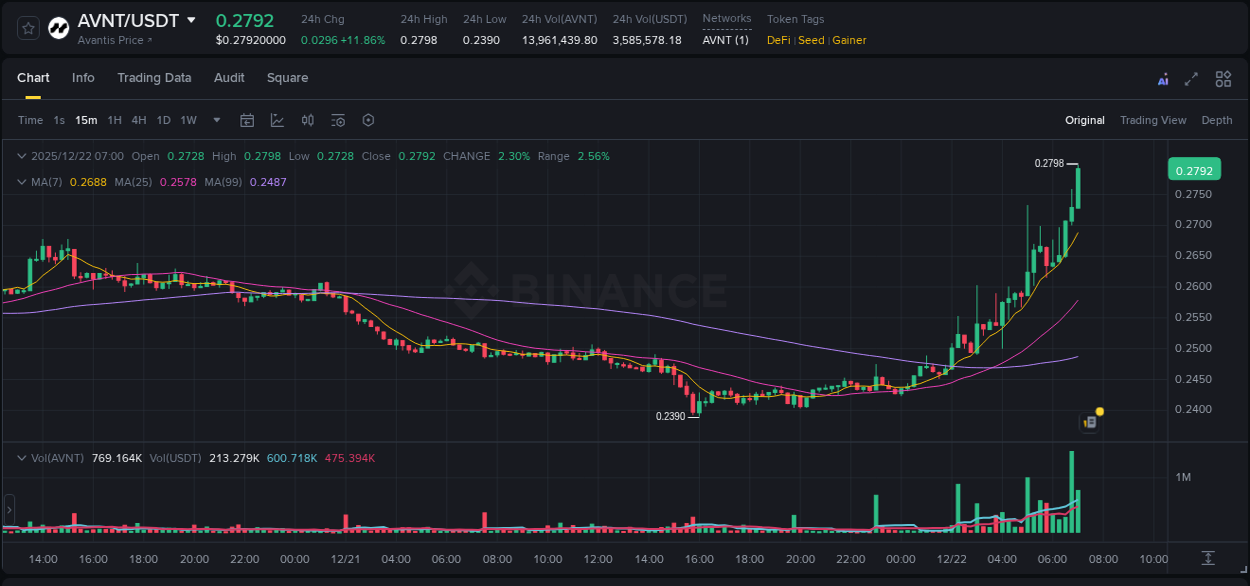
Task: Open chart settings hexagon icon
Action: tap(368, 120)
